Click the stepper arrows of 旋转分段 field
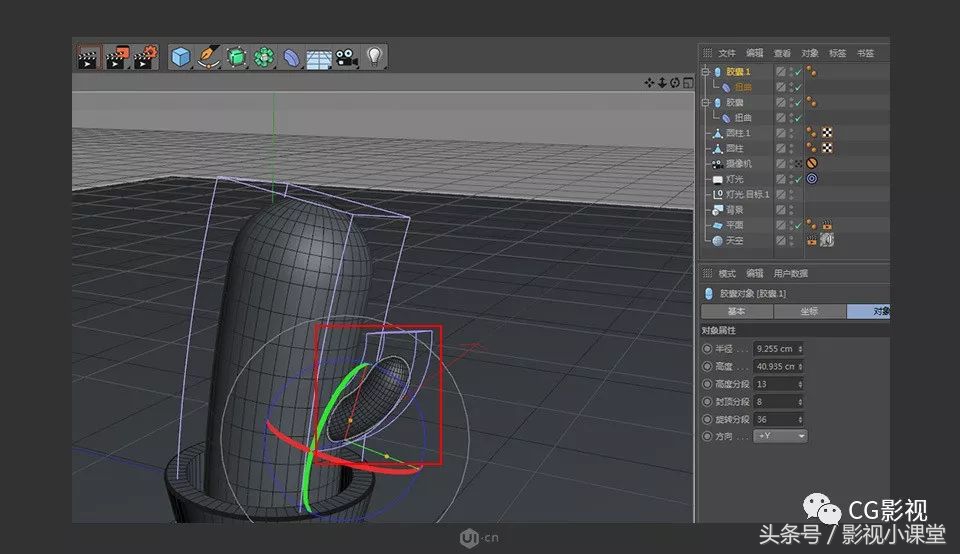Image resolution: width=960 pixels, height=554 pixels. point(800,420)
